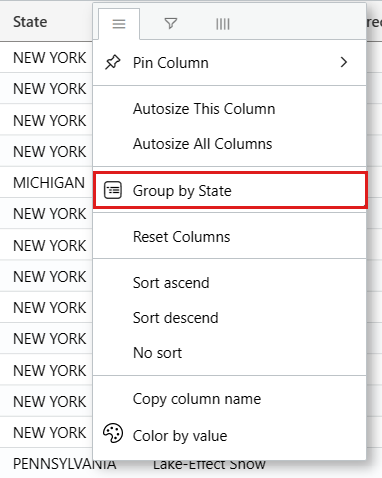Open the columns chooser tab

[x=223, y=24]
